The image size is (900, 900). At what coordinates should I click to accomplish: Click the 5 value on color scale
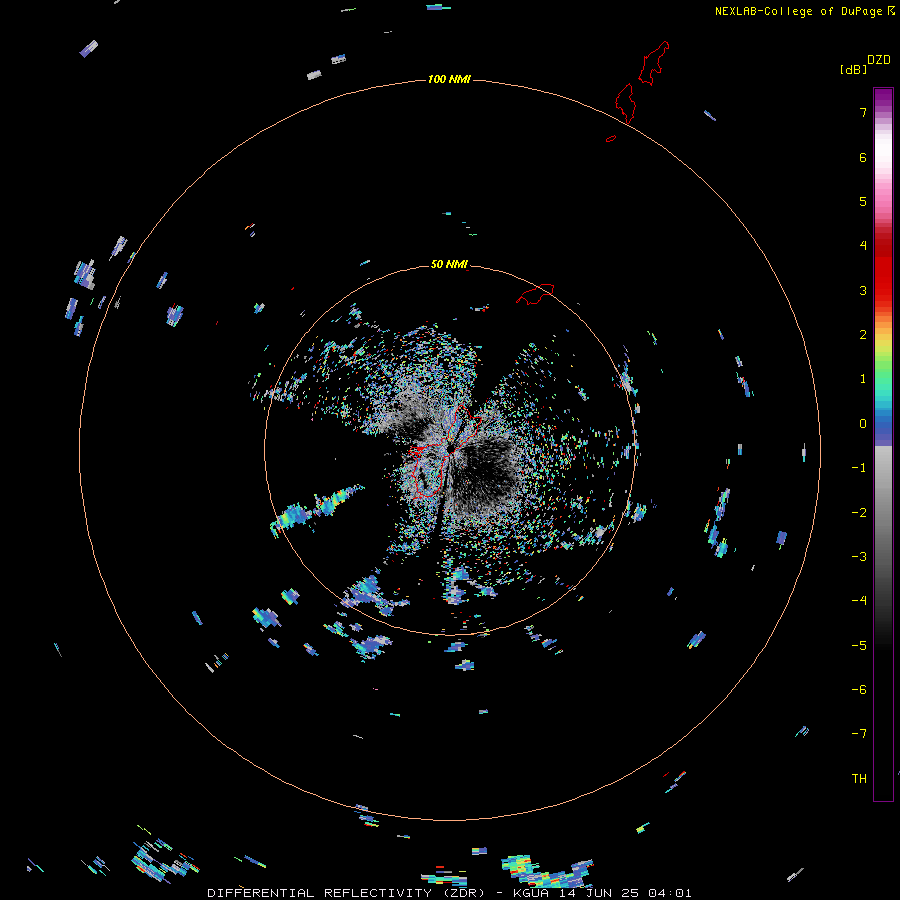[x=863, y=201]
